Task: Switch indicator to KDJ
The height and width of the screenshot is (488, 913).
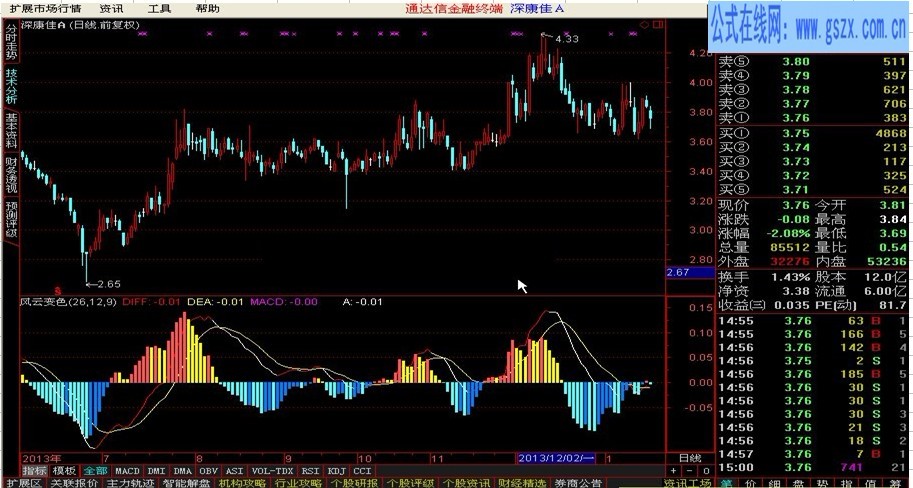Action: [x=337, y=471]
